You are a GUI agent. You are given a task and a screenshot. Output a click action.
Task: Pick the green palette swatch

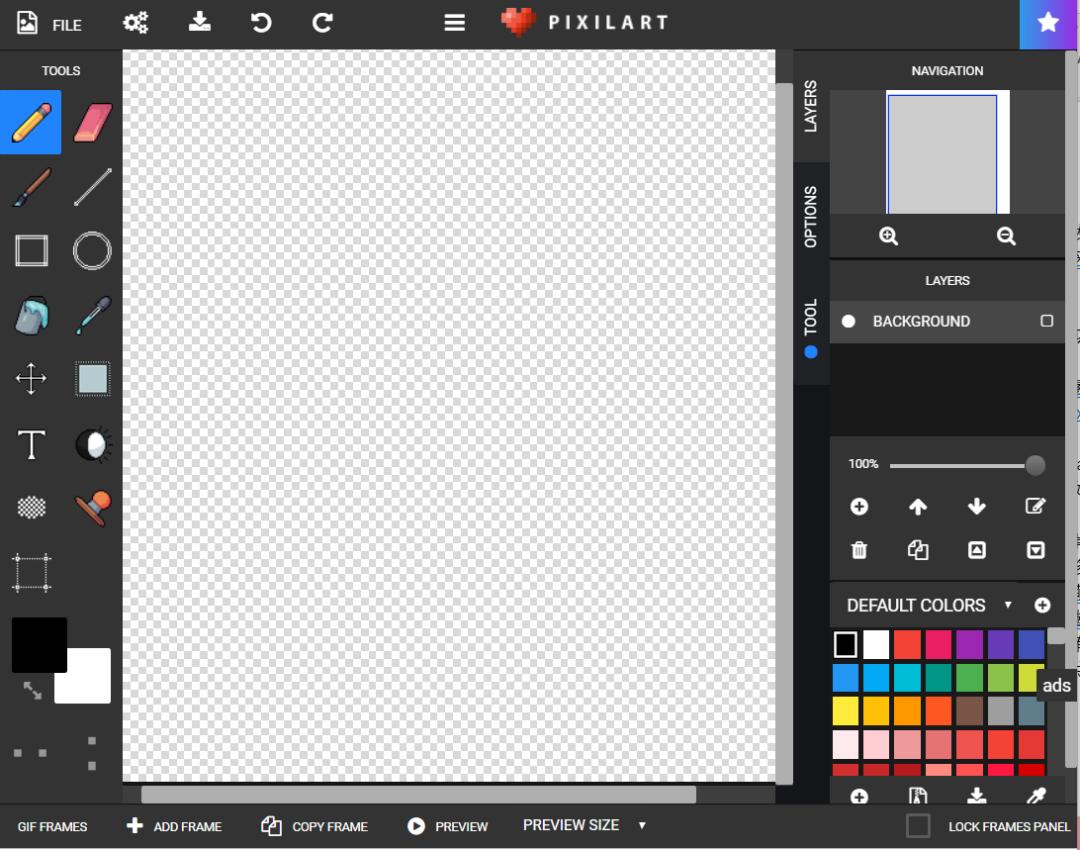(x=969, y=678)
